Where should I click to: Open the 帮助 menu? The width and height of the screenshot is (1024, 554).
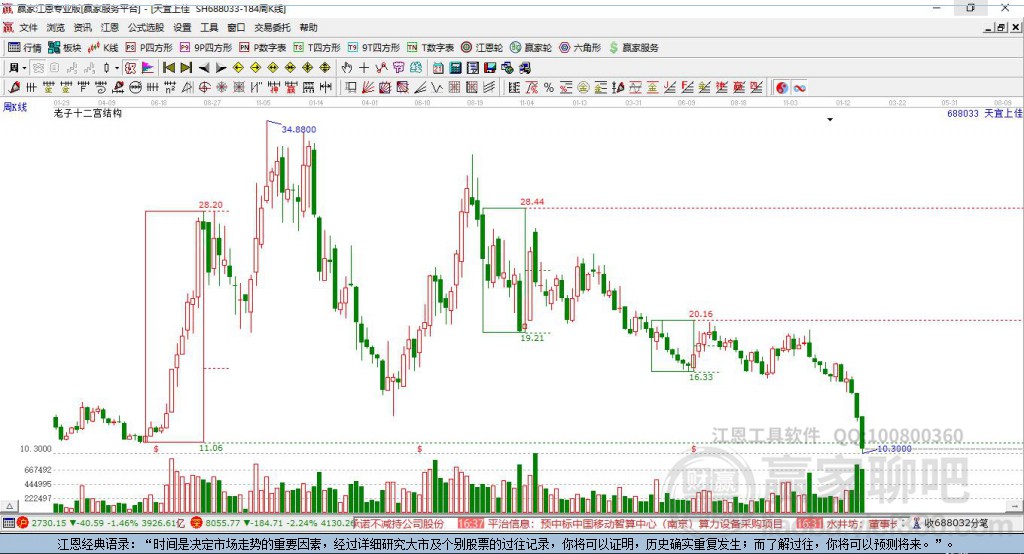[x=308, y=27]
